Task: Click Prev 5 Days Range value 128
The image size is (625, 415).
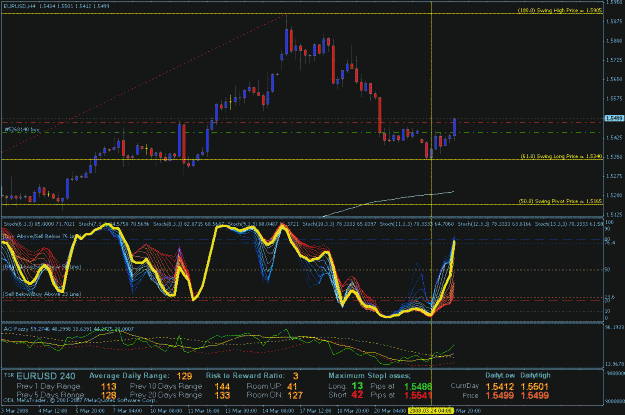Action: click(108, 395)
